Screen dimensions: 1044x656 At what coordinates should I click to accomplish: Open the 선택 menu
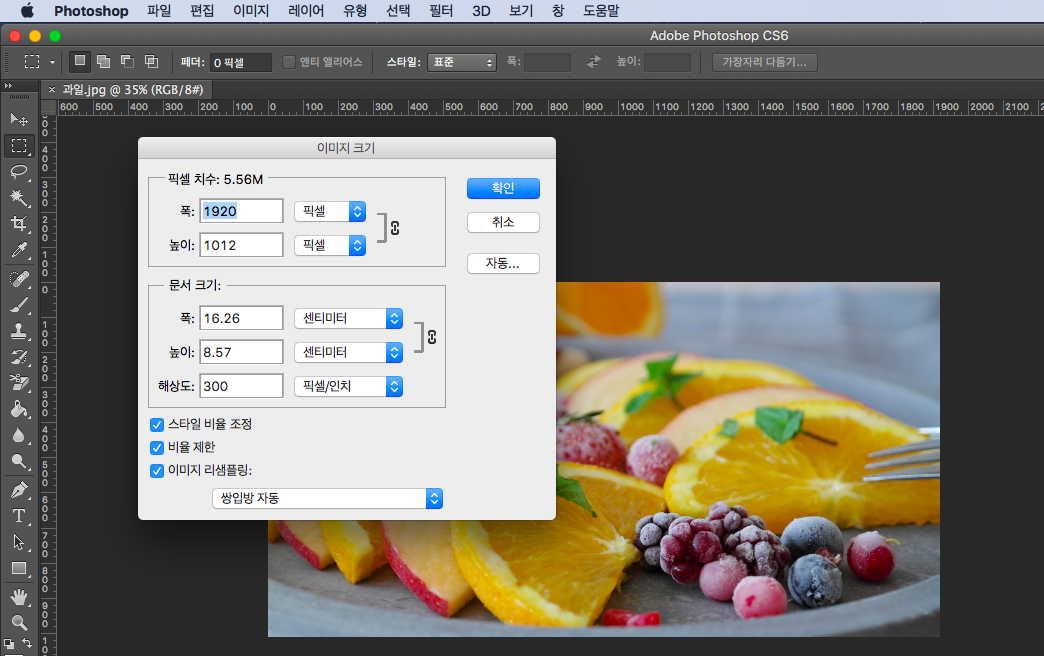point(398,11)
